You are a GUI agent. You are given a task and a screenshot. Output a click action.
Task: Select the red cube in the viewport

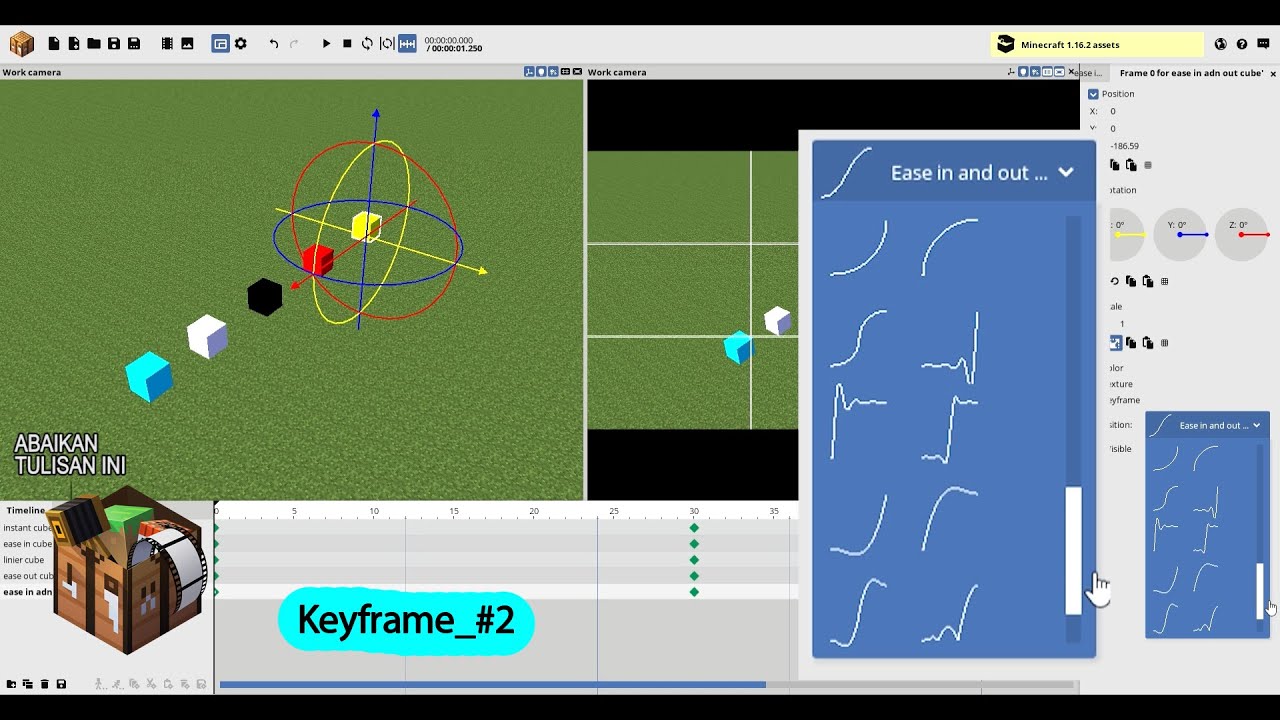point(317,259)
